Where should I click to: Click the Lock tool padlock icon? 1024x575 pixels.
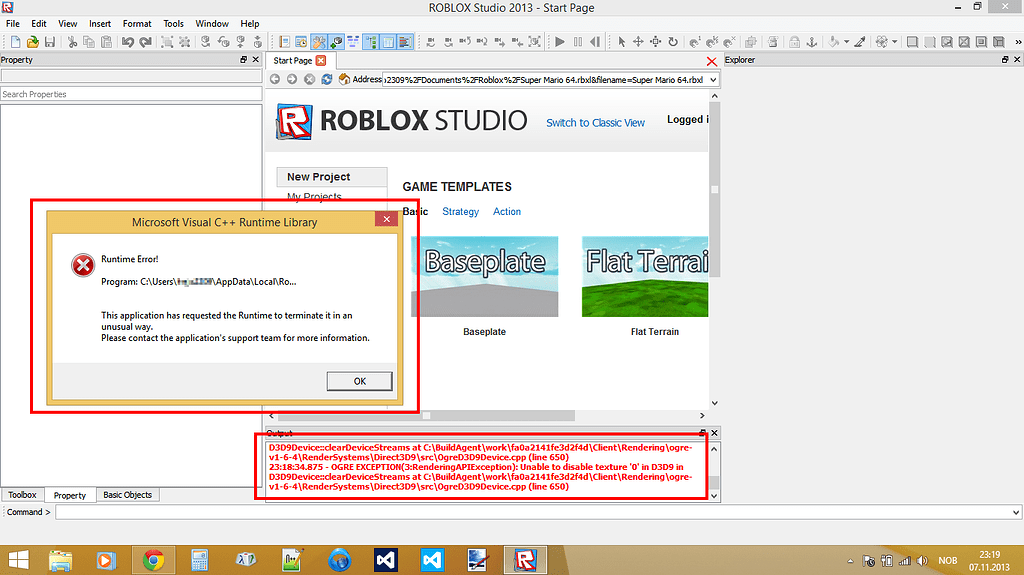794,42
